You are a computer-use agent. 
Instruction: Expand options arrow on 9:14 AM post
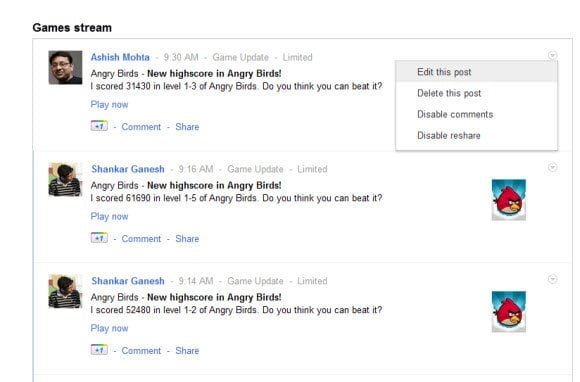tap(552, 279)
